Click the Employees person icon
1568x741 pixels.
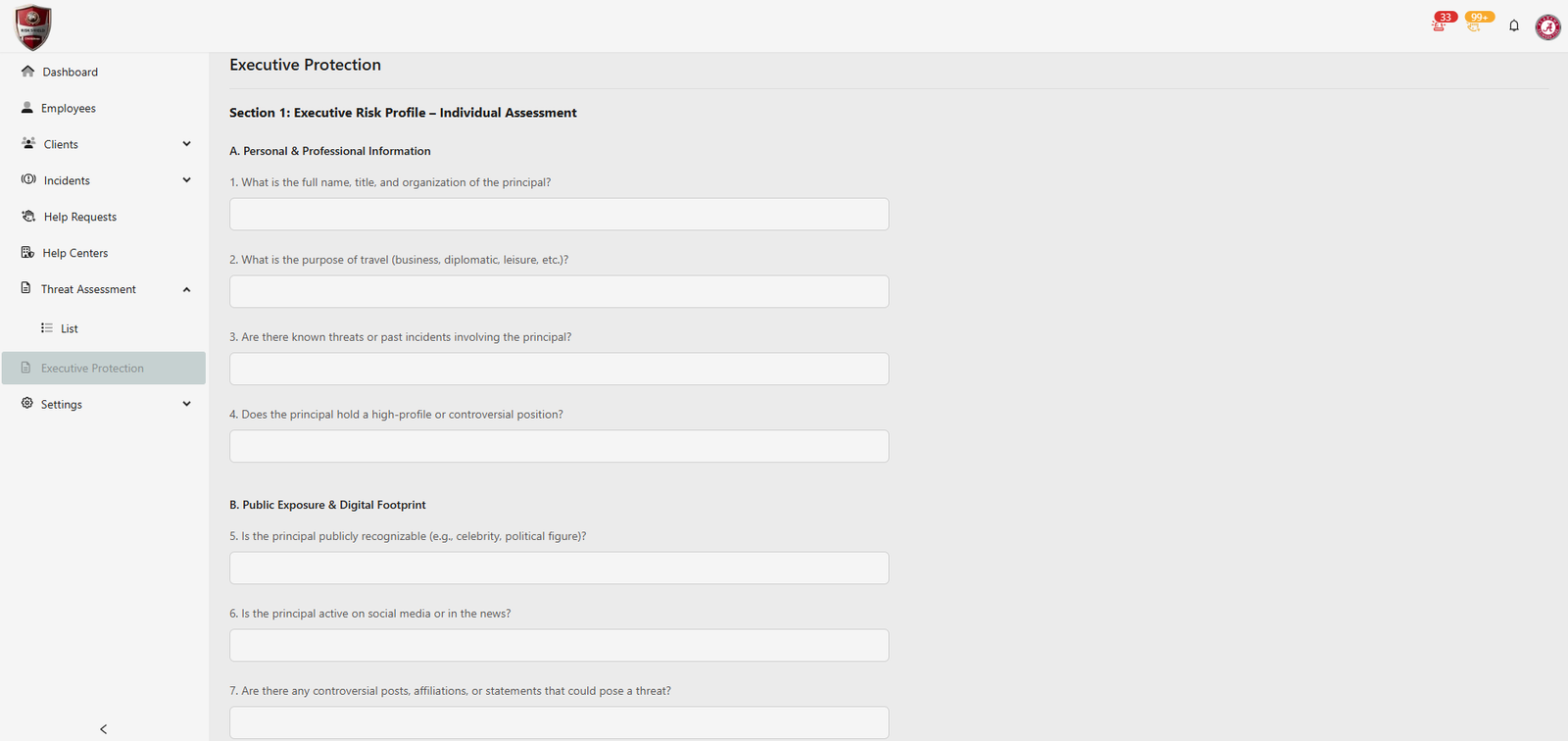point(27,108)
